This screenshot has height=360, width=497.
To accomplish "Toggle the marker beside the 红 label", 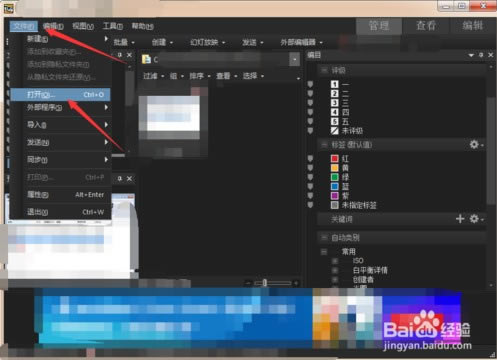I will click(x=310, y=159).
